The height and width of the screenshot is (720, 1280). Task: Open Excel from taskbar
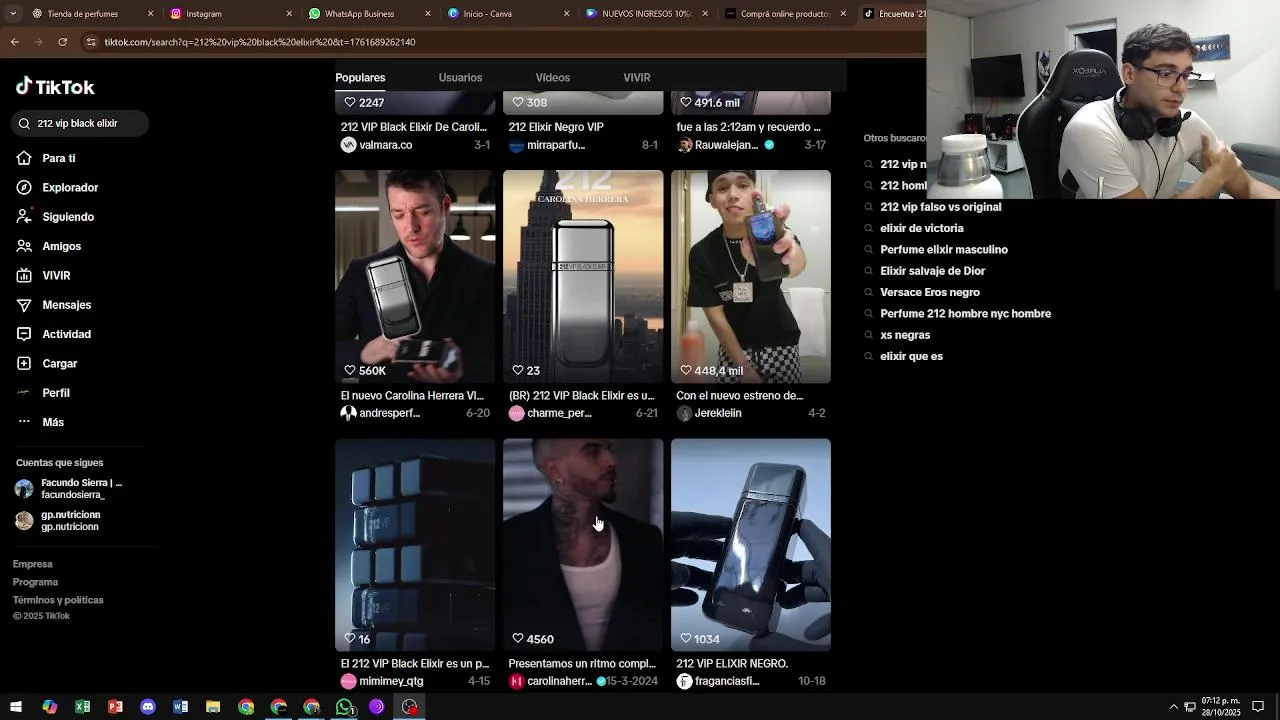82,707
